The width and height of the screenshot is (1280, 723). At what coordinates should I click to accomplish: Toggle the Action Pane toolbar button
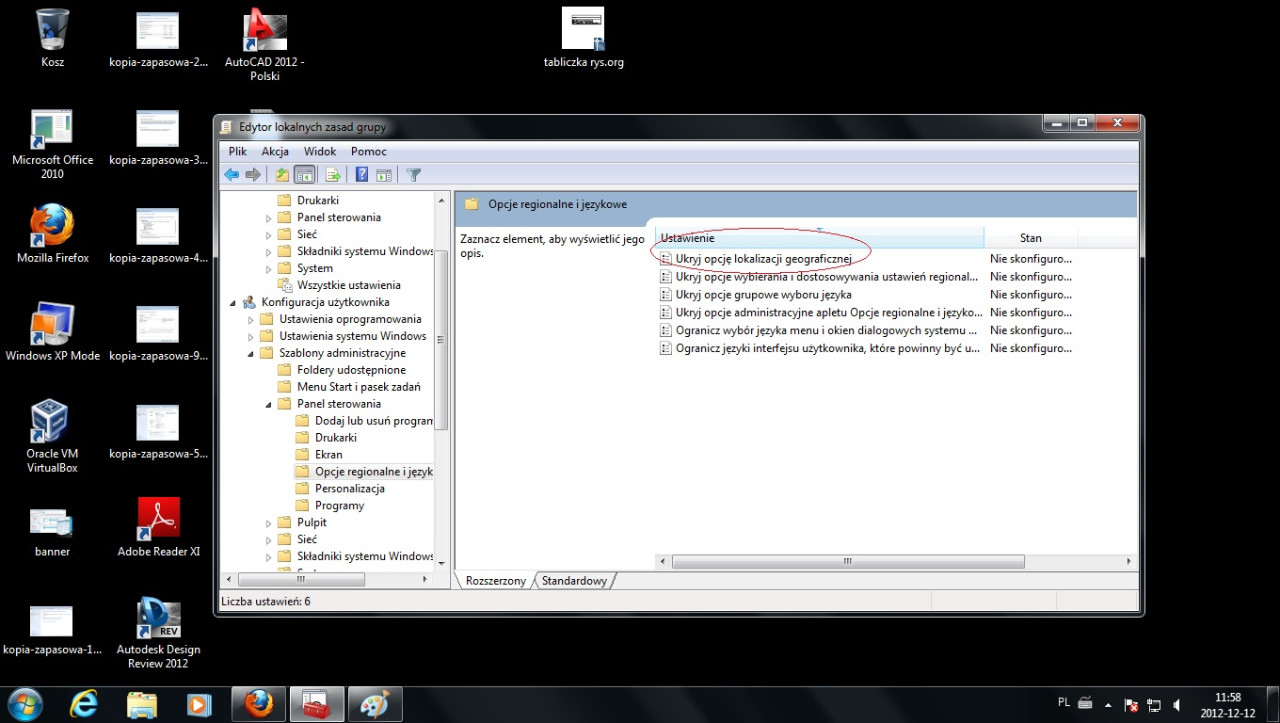click(x=383, y=175)
